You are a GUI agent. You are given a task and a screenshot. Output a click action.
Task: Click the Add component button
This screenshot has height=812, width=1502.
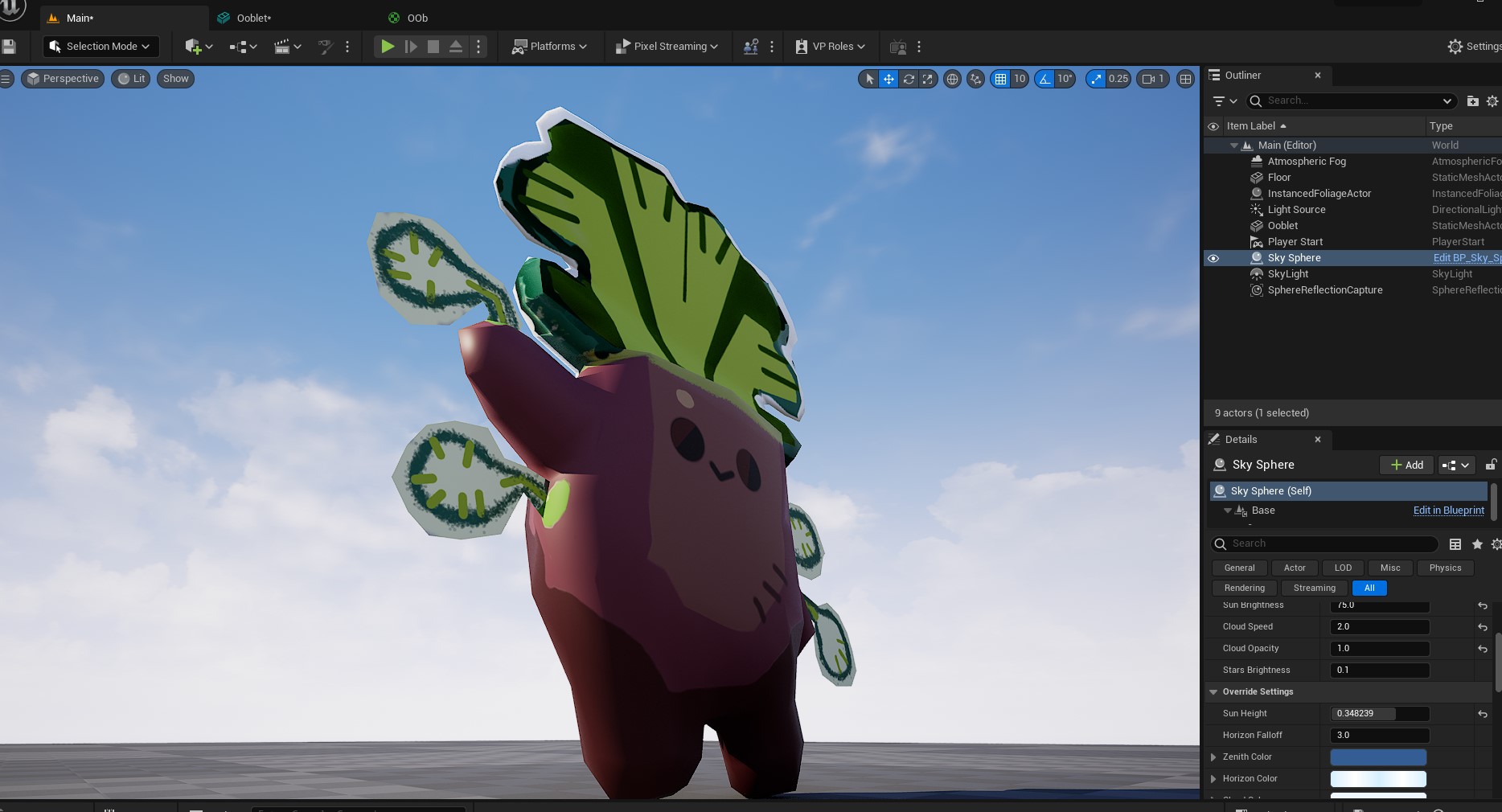[x=1406, y=465]
